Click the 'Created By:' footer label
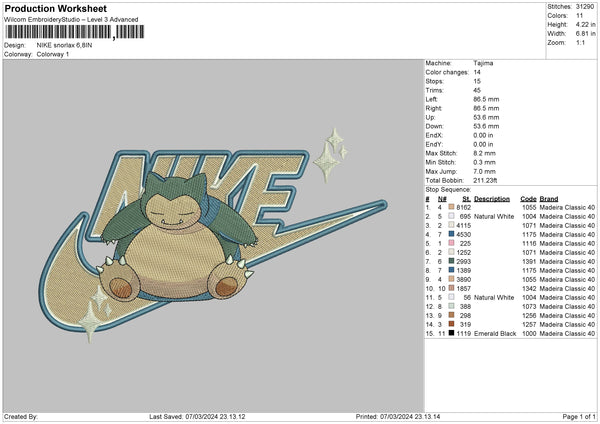The image size is (600, 424). click(21, 417)
